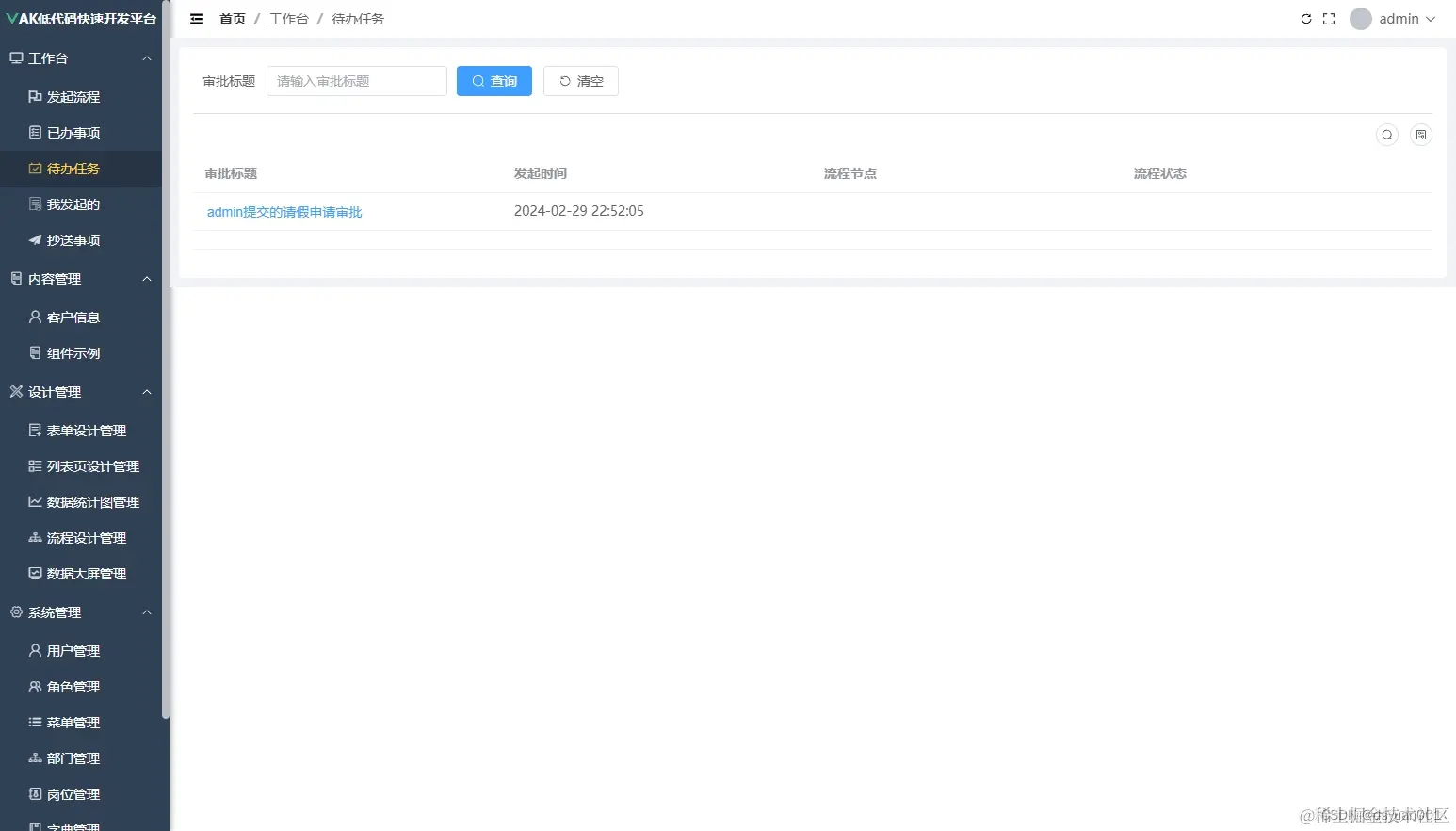Click the table search magnifier icon
Viewport: 1456px width, 831px height.
click(1386, 134)
